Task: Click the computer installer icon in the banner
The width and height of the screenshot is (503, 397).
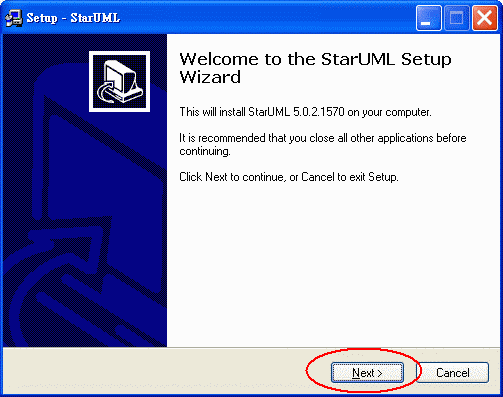Action: pos(119,82)
